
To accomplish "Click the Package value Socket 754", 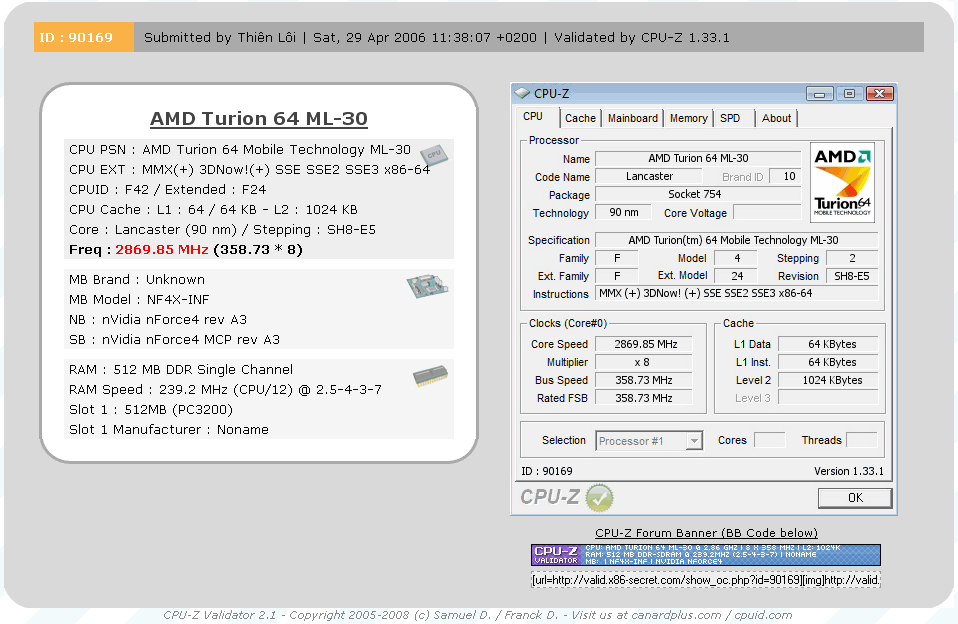I will (x=698, y=194).
